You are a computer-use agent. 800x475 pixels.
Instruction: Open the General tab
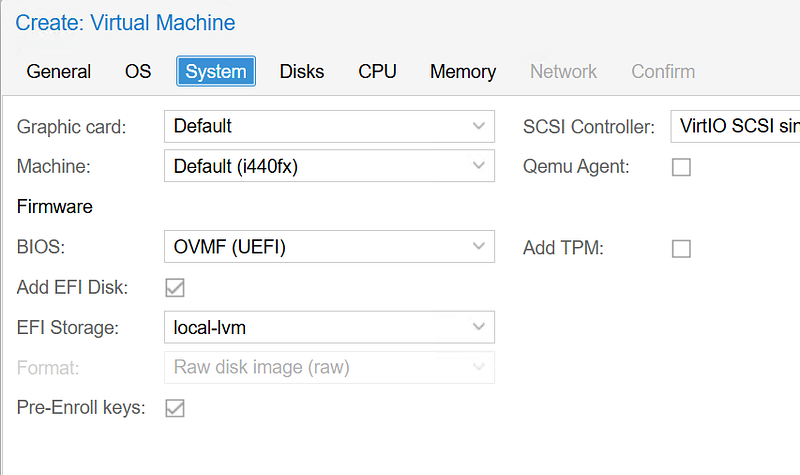pos(59,72)
